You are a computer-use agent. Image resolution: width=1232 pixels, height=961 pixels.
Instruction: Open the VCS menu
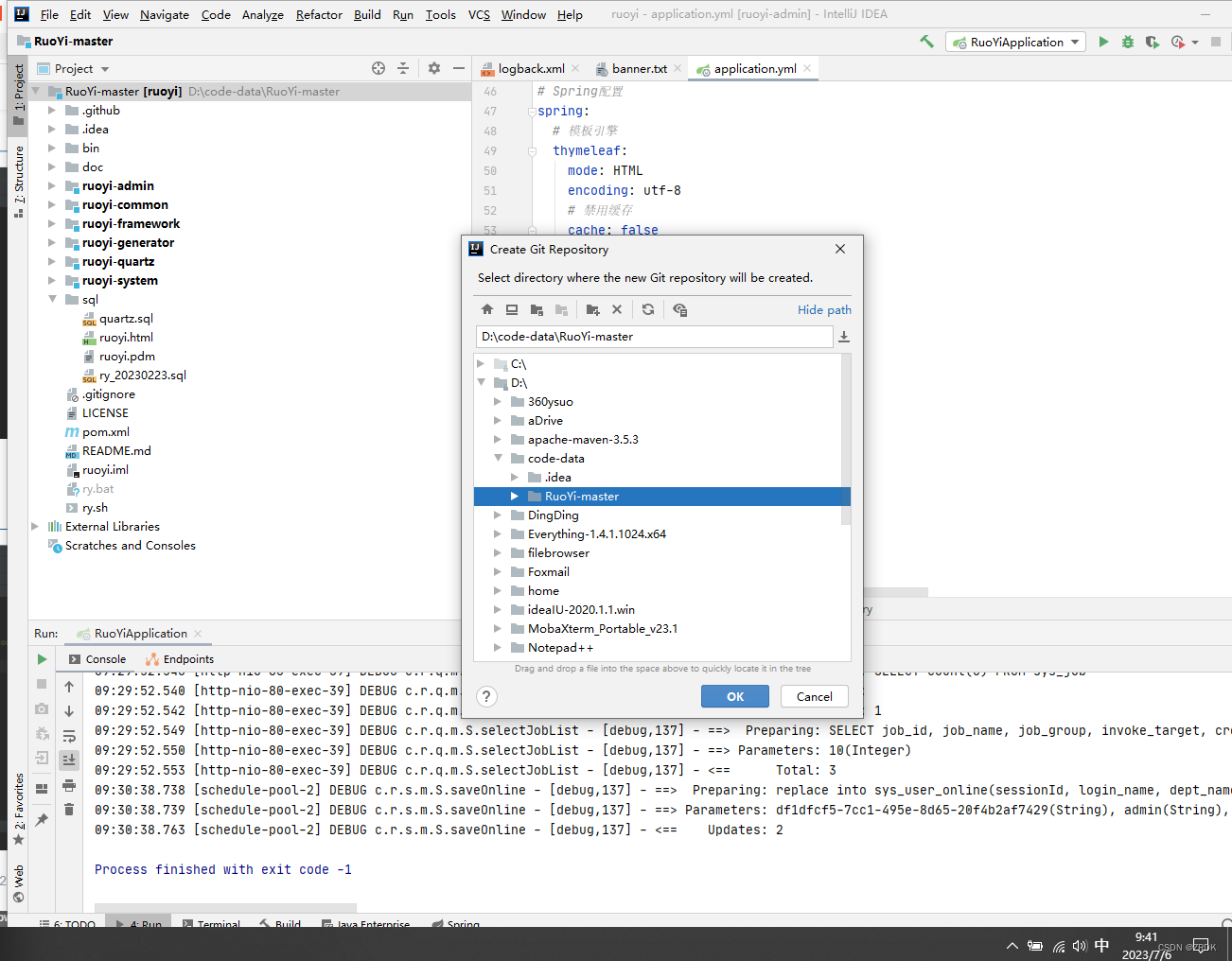[x=479, y=14]
